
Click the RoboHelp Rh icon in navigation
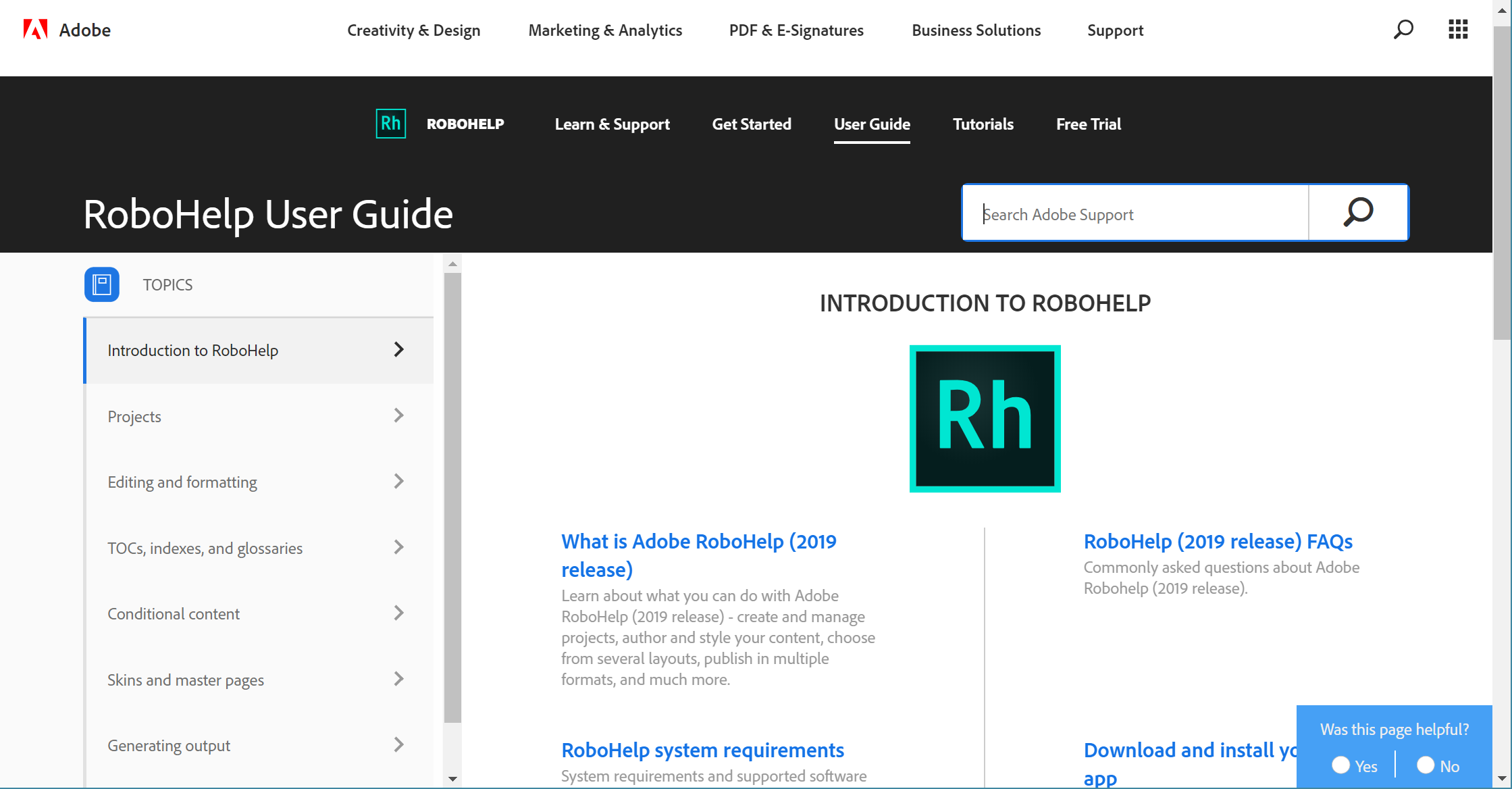tap(390, 124)
